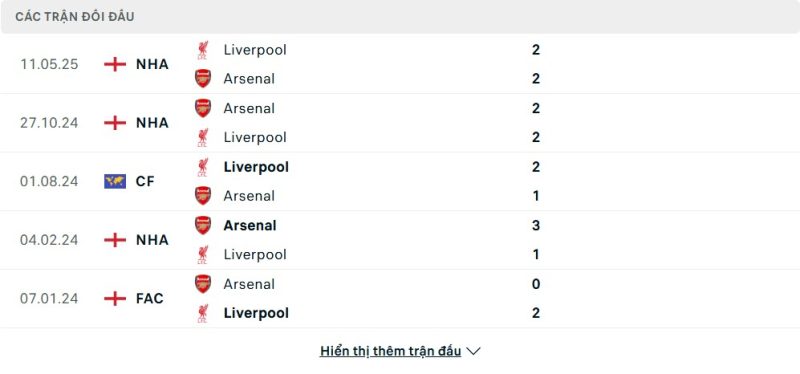Click the England flag beside 27.10.24
This screenshot has width=800, height=374.
(x=115, y=123)
